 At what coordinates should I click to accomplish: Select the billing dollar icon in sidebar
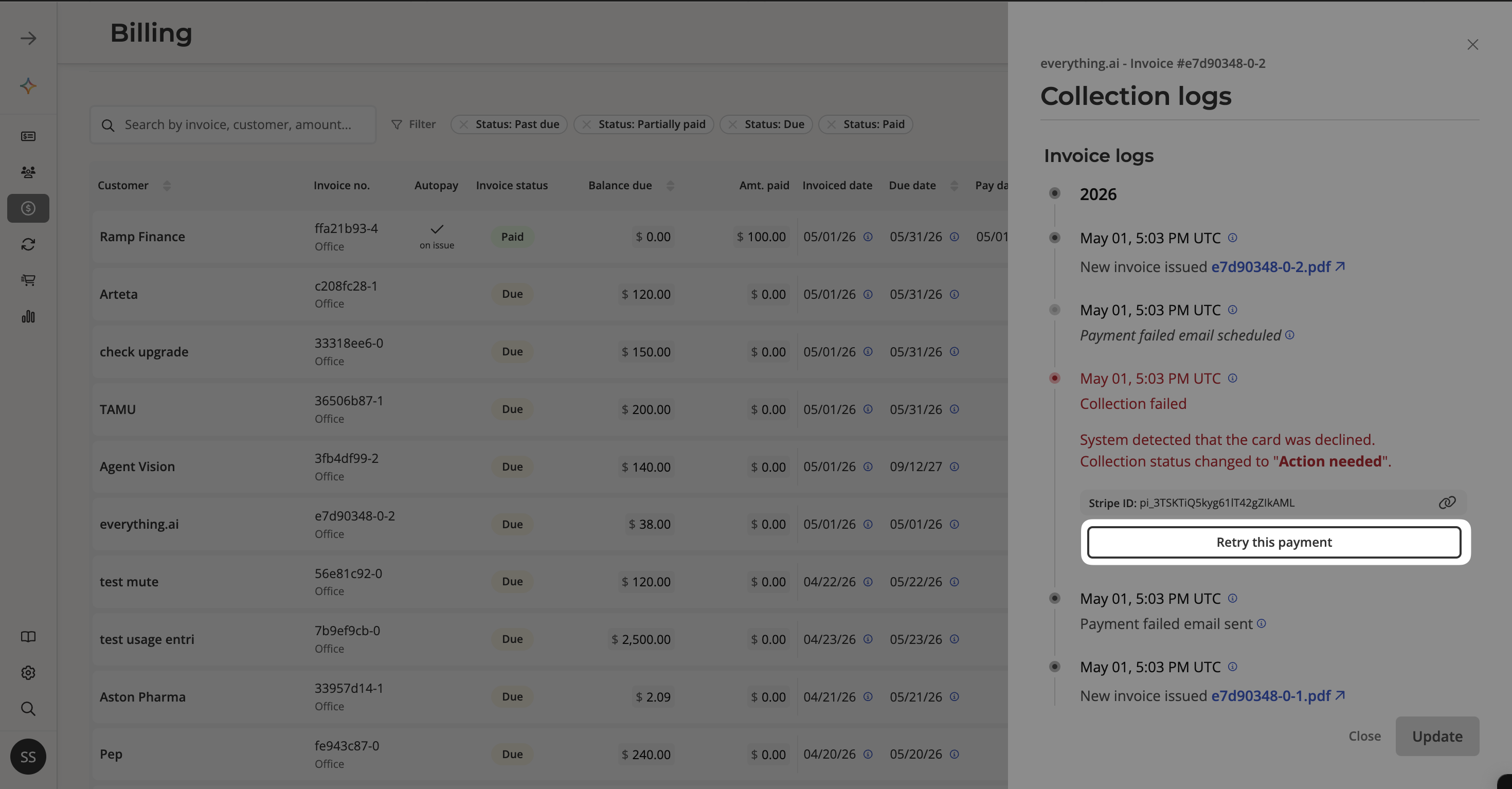28,208
